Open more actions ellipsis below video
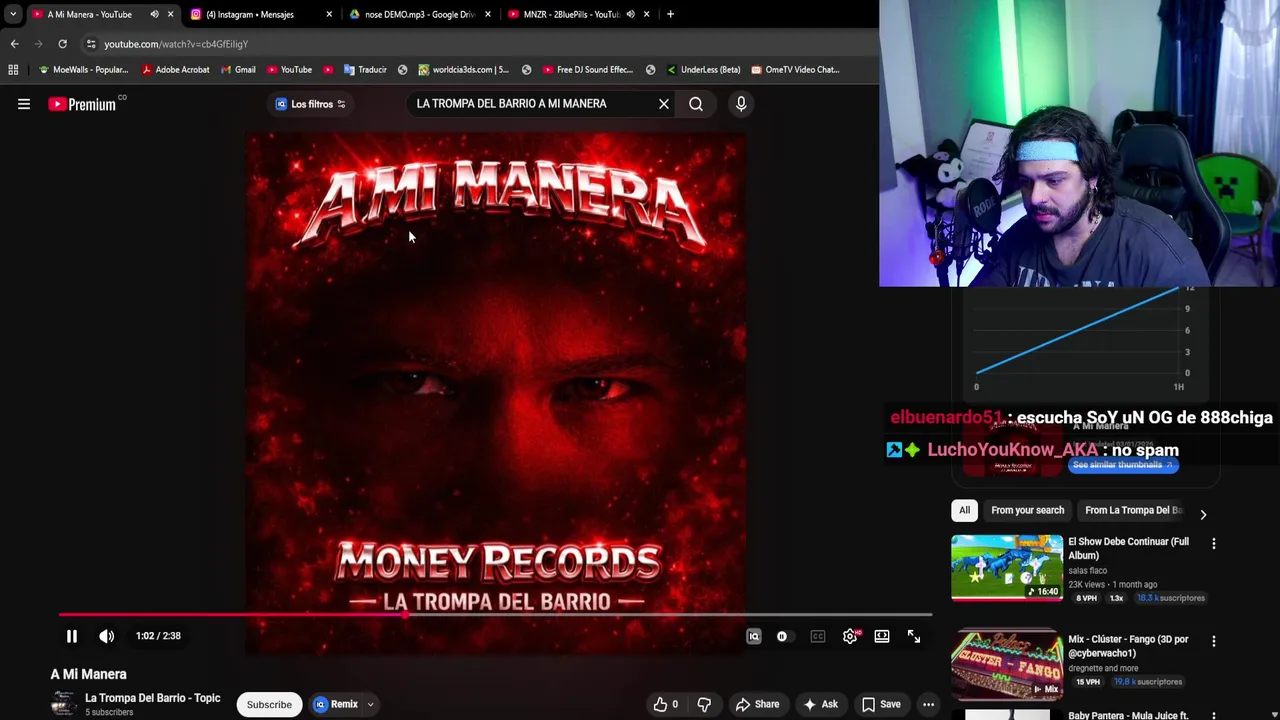1280x720 pixels. (x=928, y=704)
